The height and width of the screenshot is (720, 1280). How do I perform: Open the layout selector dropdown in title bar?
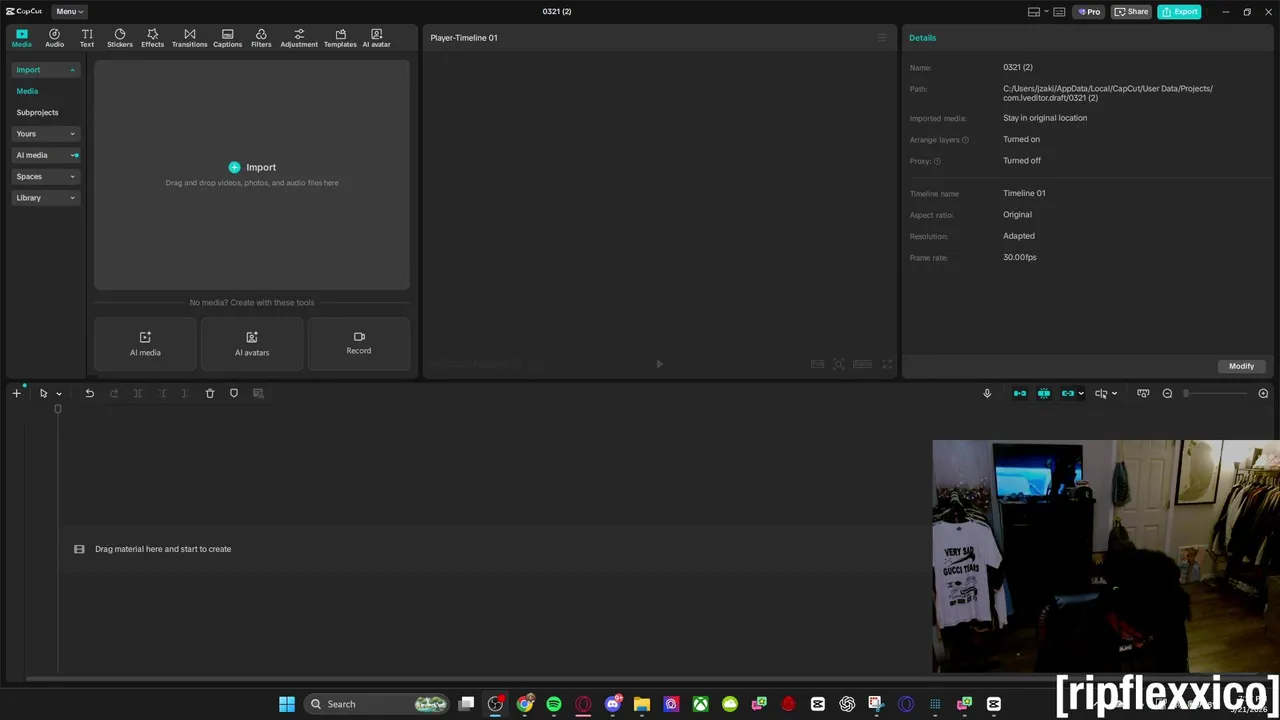point(1038,12)
